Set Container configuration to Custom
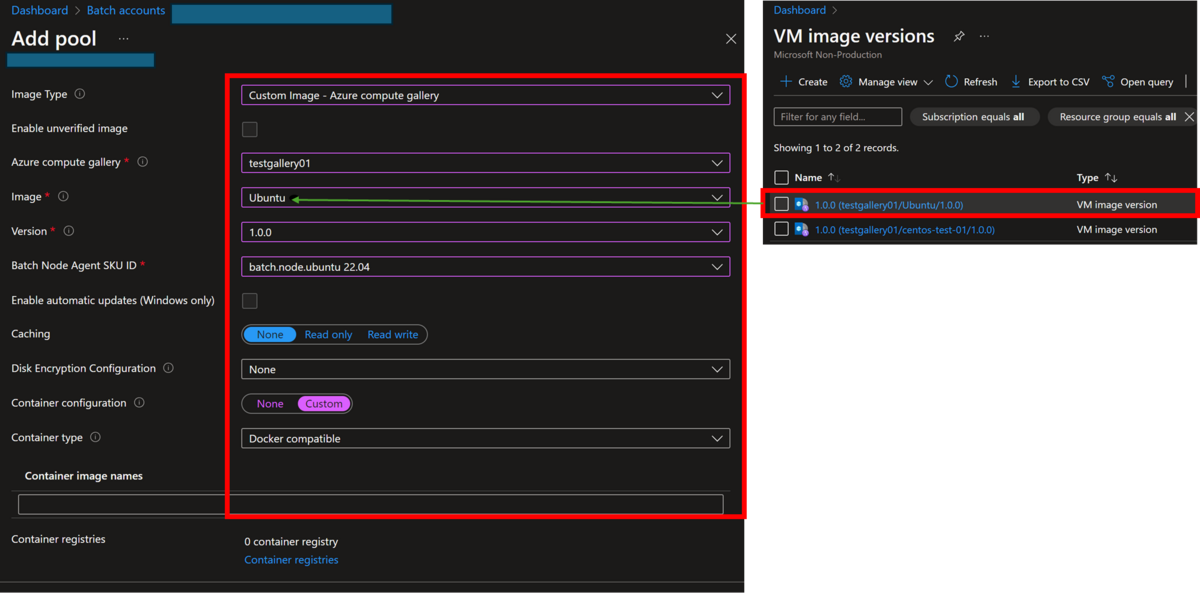1200x593 pixels. pos(324,404)
